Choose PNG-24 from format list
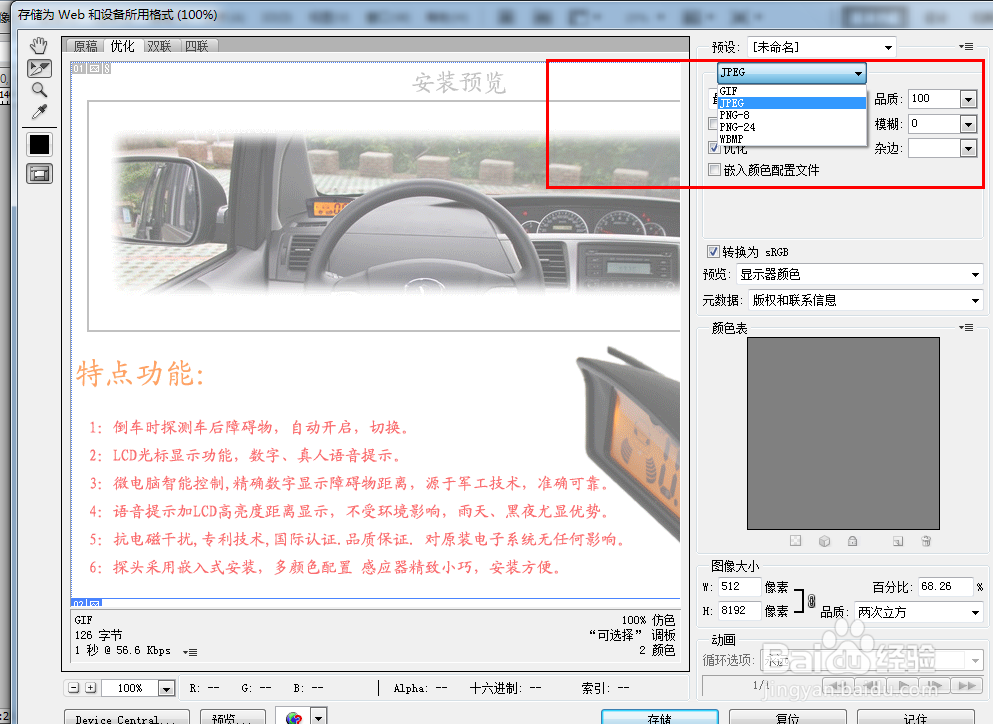Screen dimensions: 993x724 coord(792,127)
